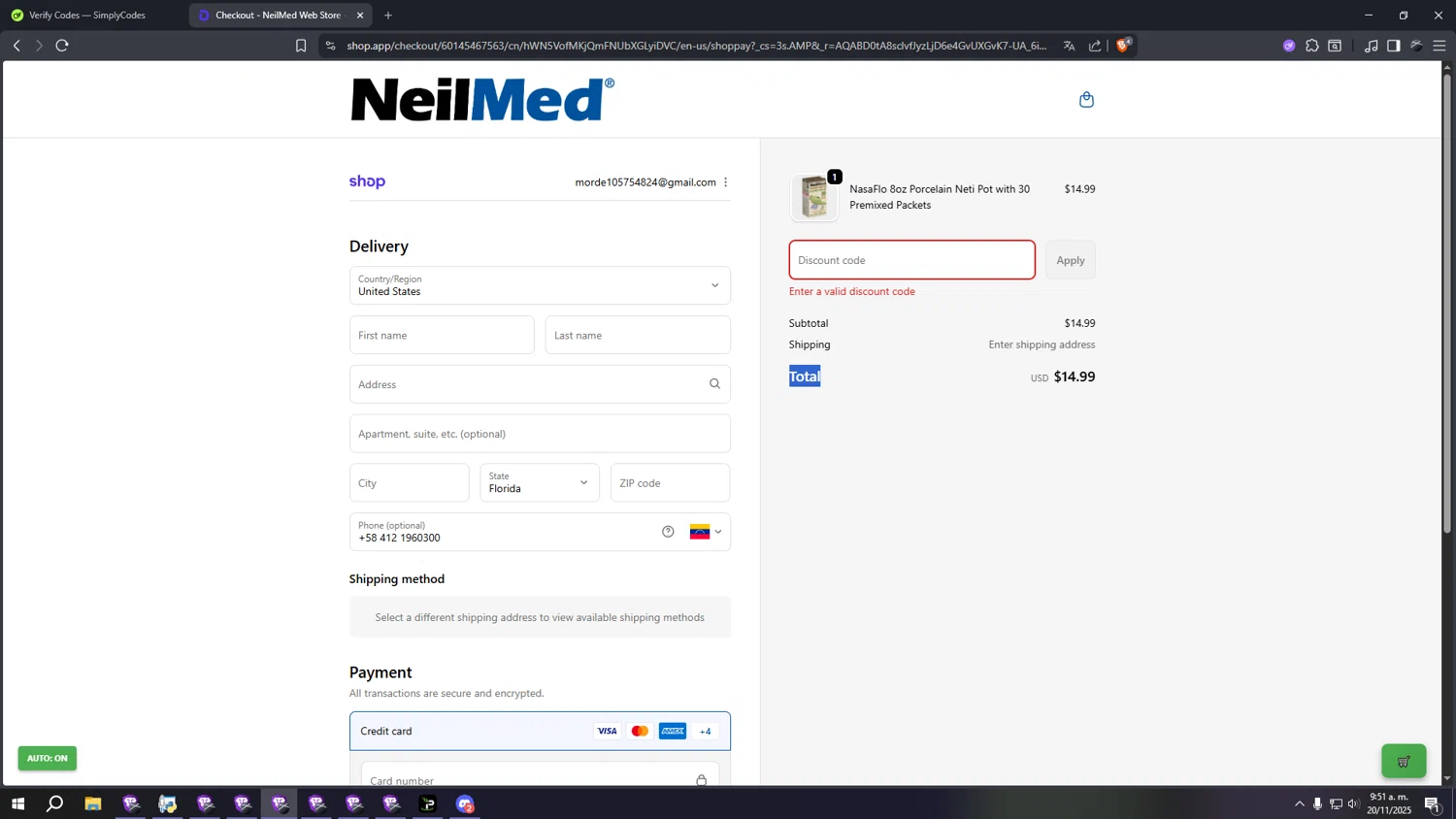Toggle the browser sidebar panel icon
The image size is (1456, 819).
(1394, 46)
